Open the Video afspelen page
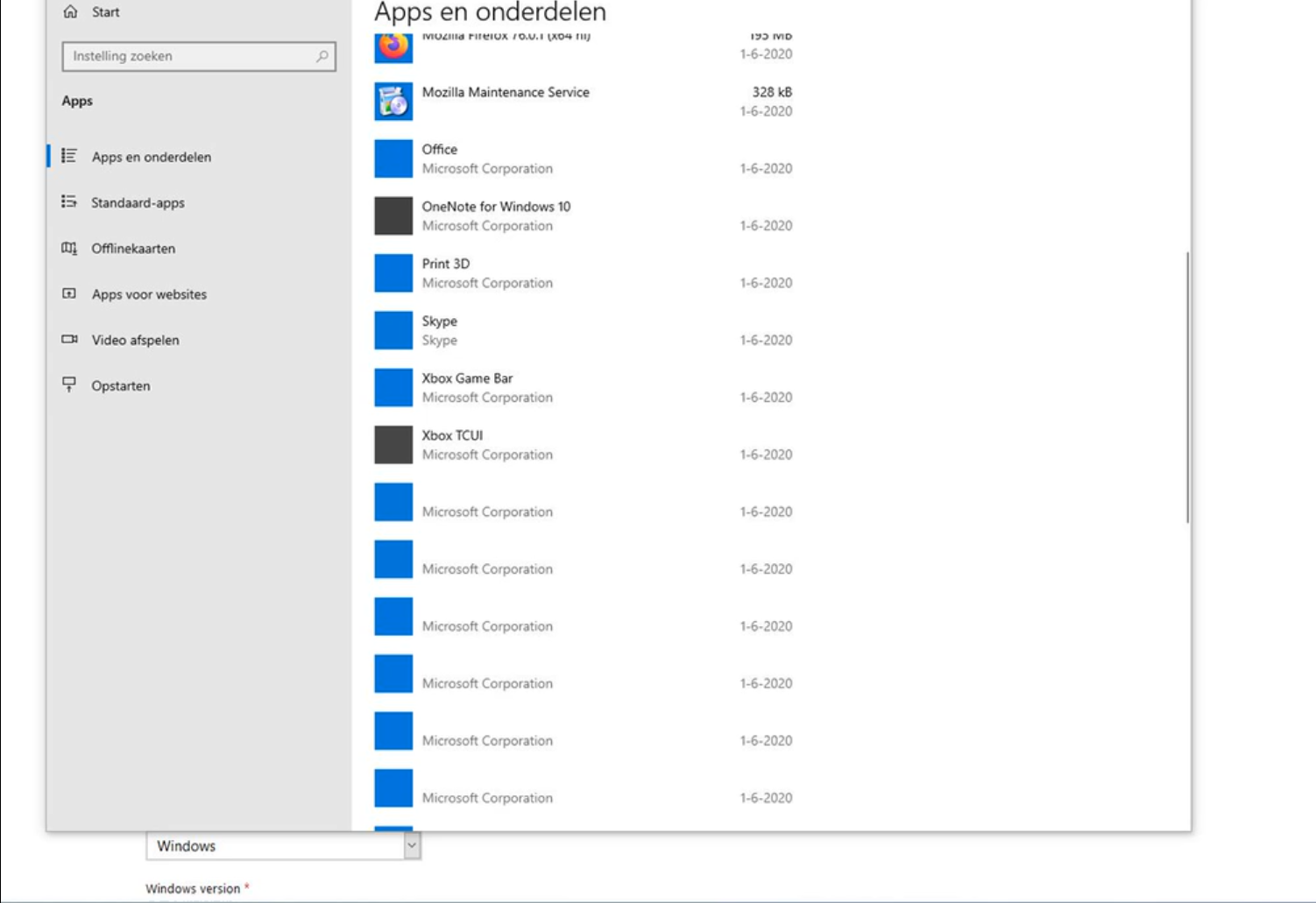Viewport: 1316px width, 903px height. pyautogui.click(x=135, y=340)
